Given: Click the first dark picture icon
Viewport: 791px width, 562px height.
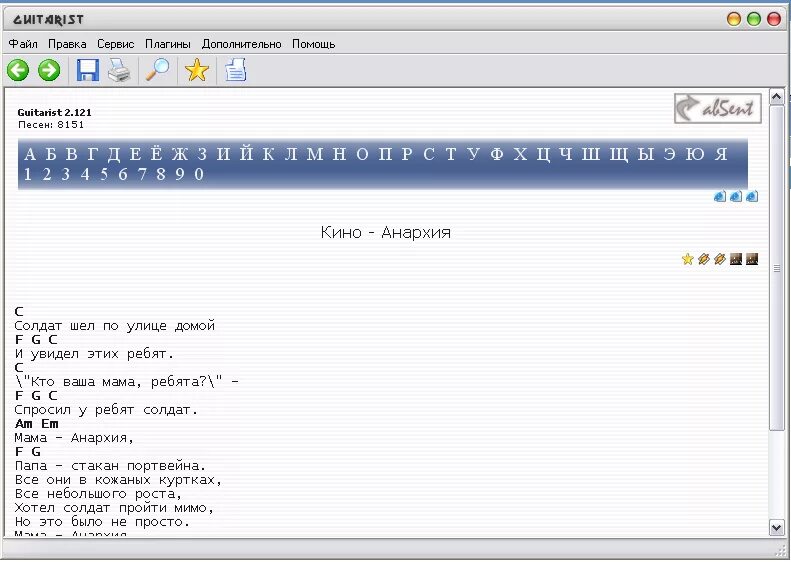Looking at the screenshot, I should [x=736, y=259].
